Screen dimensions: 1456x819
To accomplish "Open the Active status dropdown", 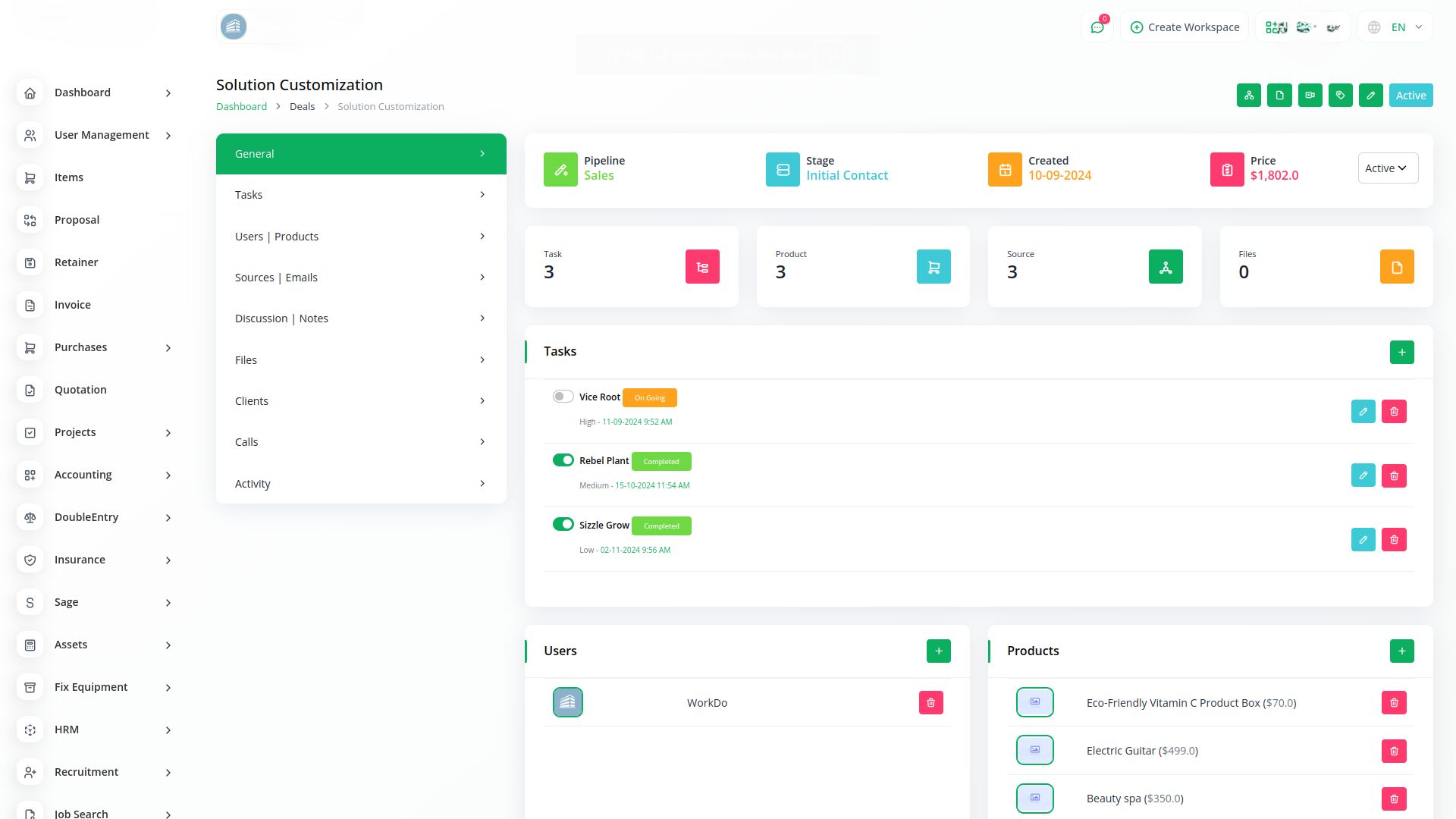I will pos(1387,168).
